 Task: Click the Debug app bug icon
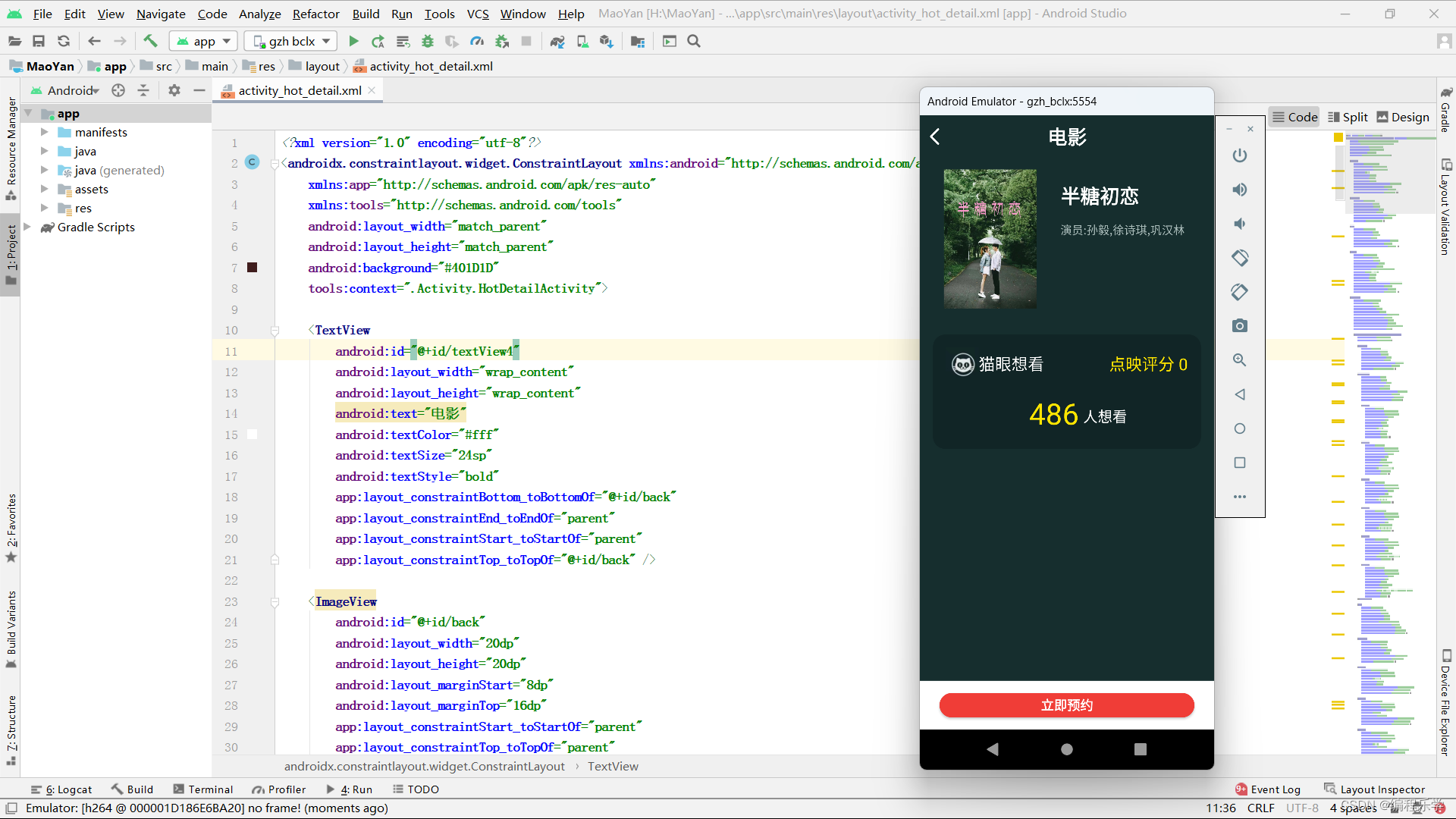[x=428, y=42]
